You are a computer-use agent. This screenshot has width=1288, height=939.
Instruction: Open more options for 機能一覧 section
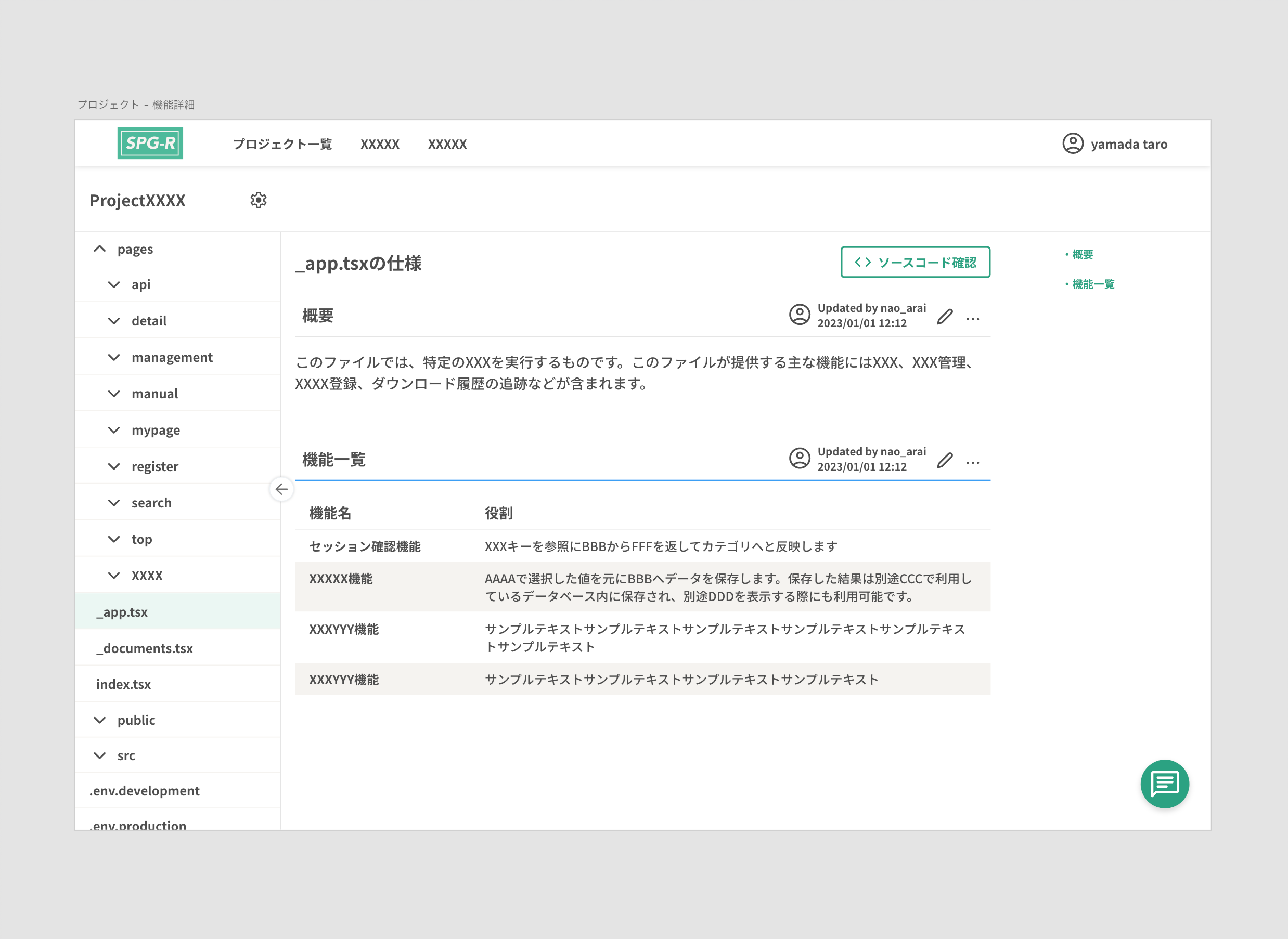(973, 463)
